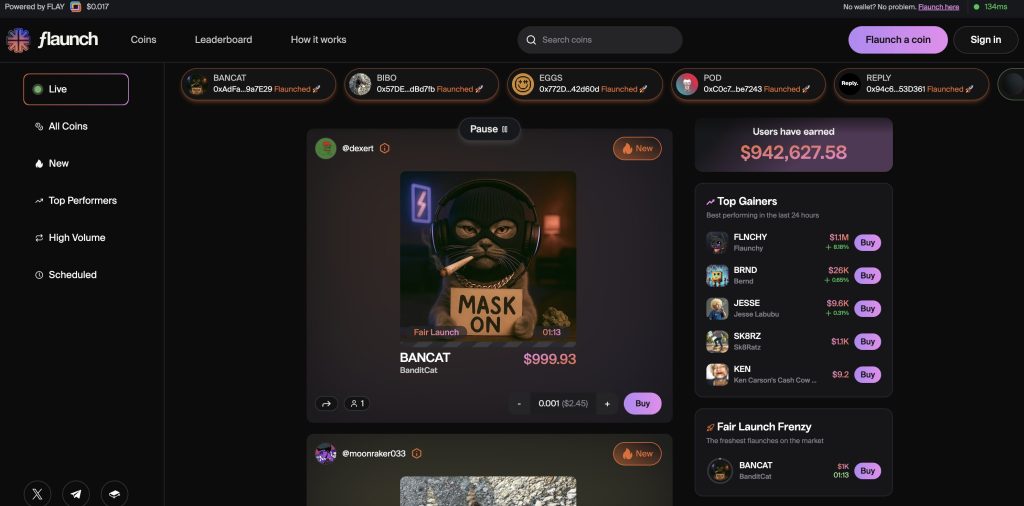This screenshot has height=506, width=1024.
Task: Buy BANCAT in Fair Launch Frenzy
Action: (x=867, y=471)
